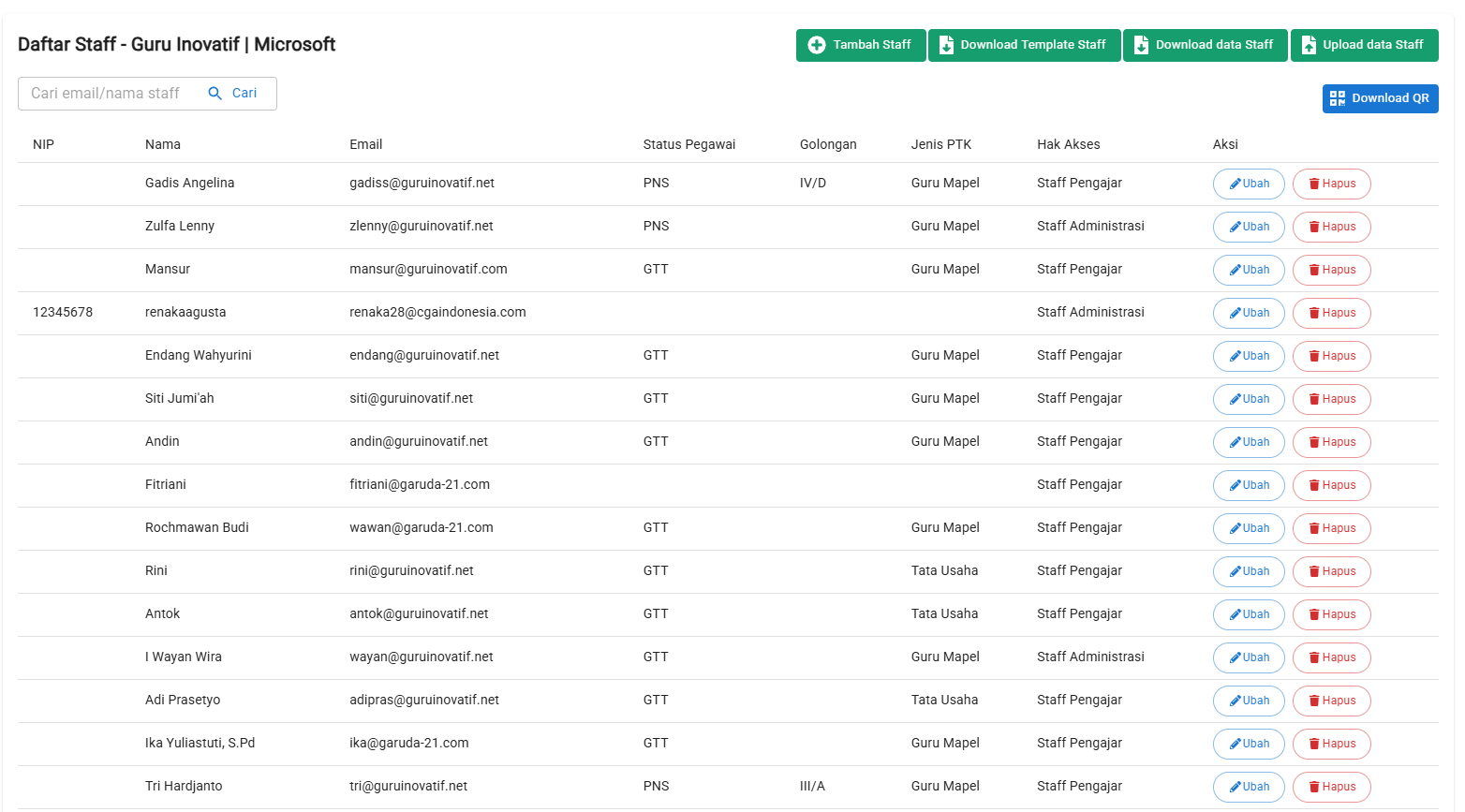Delete the staff entry for renakaagusta
1465x812 pixels.
[x=1331, y=313]
